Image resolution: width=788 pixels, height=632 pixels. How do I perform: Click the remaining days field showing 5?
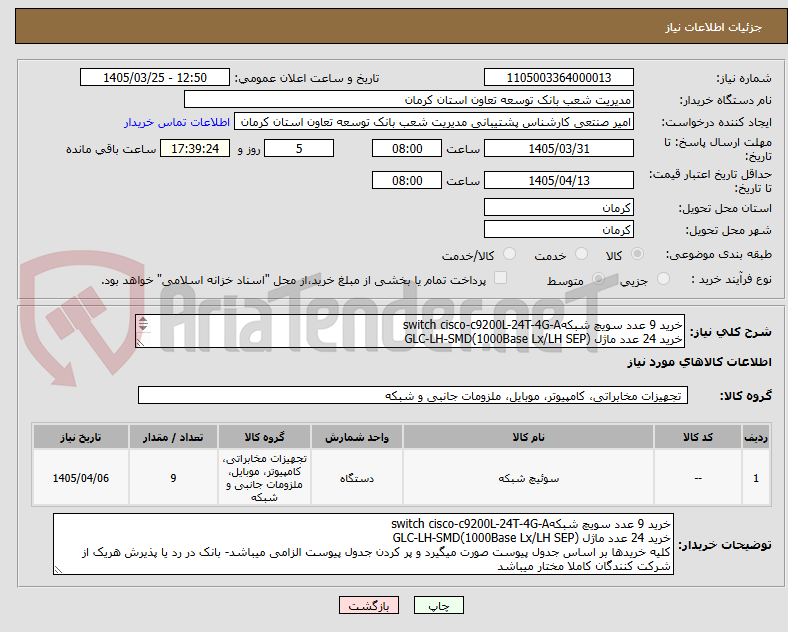pos(299,148)
